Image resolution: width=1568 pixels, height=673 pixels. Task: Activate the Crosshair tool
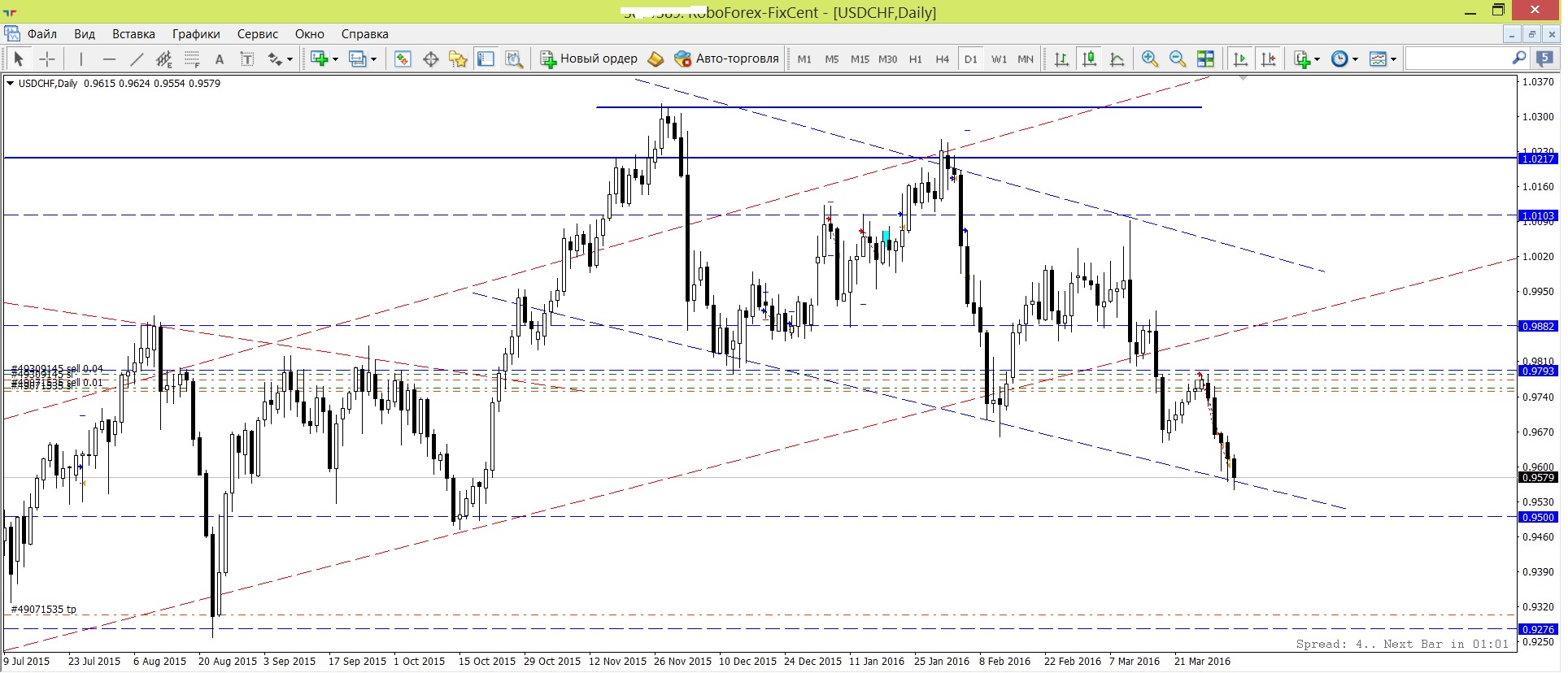click(47, 59)
